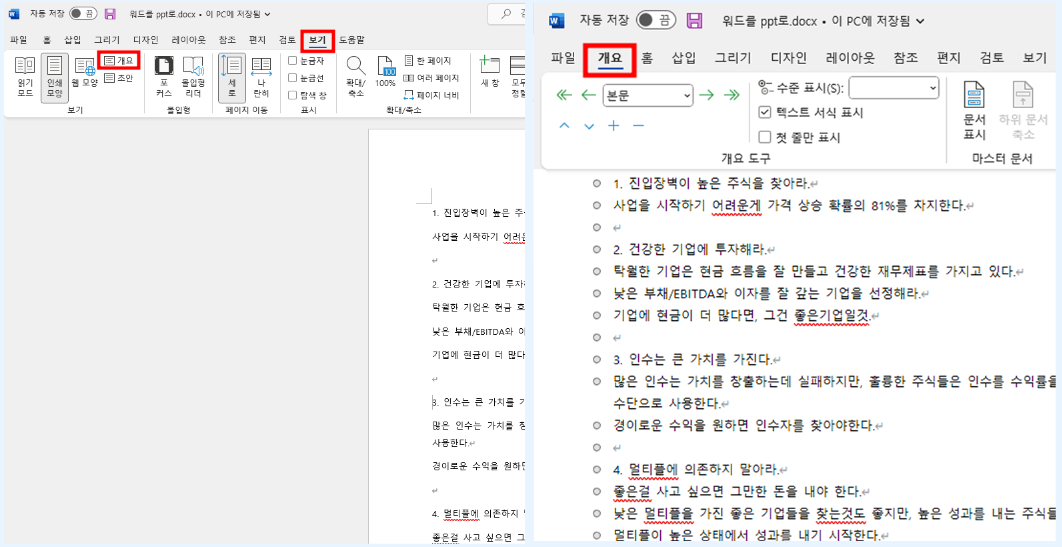This screenshot has width=1062, height=547.
Task: Open the Review (검토) tab in the outline window
Action: pos(992,58)
